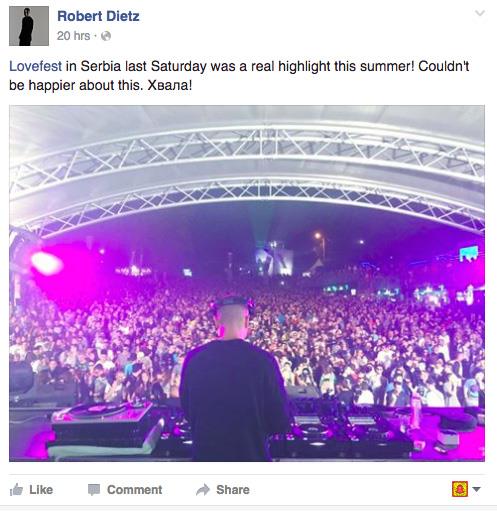497x511 pixels.
Task: Click the Robert Dietz name link
Action: point(98,16)
